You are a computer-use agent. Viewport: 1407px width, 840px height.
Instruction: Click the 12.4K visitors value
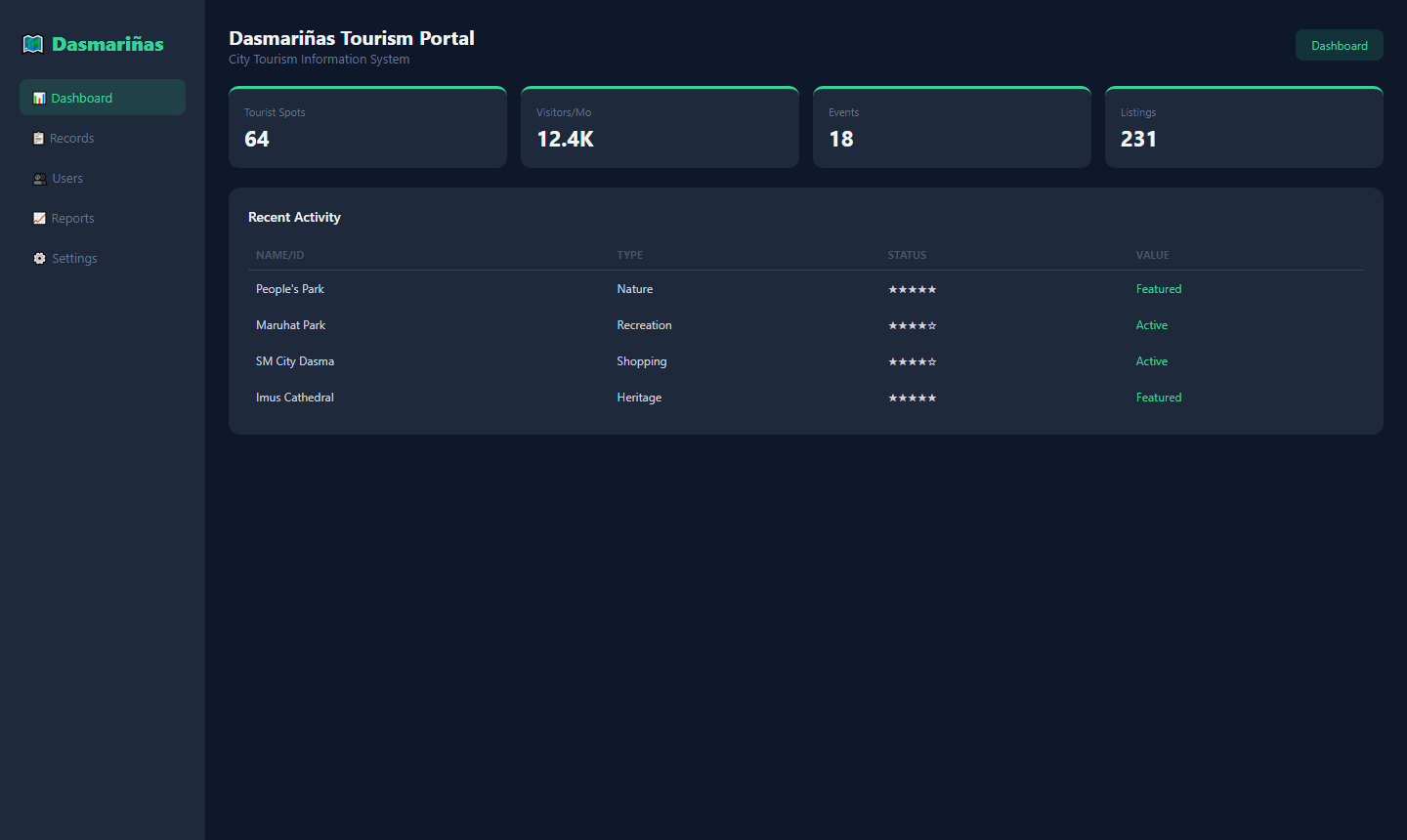point(566,139)
